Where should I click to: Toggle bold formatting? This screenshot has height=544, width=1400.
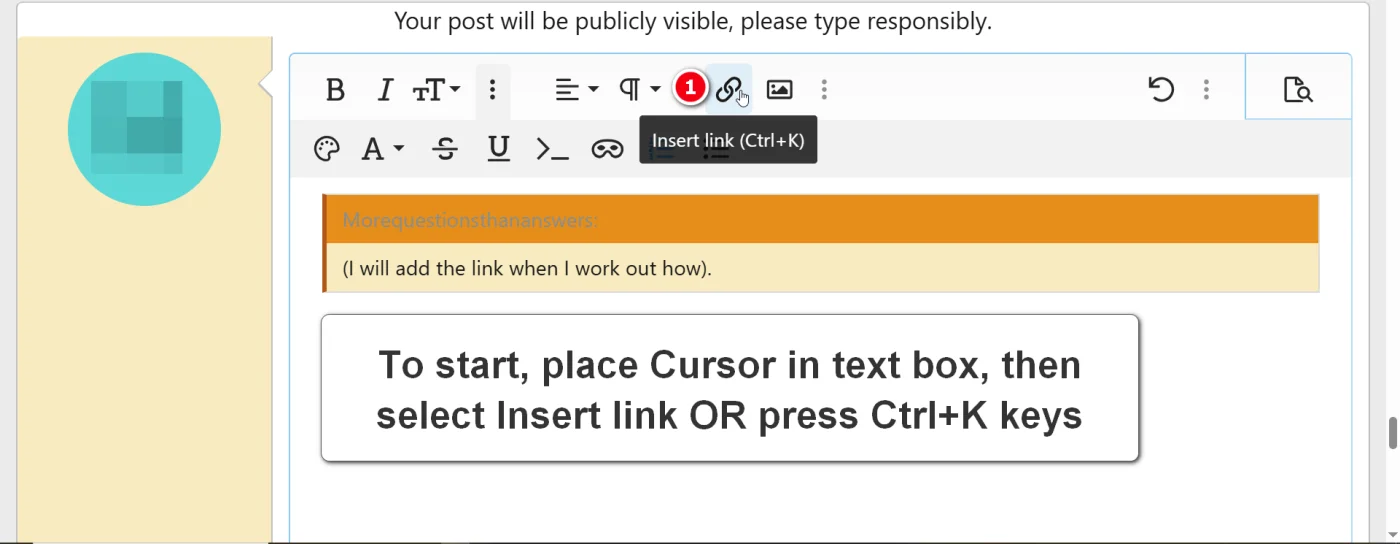pyautogui.click(x=335, y=90)
